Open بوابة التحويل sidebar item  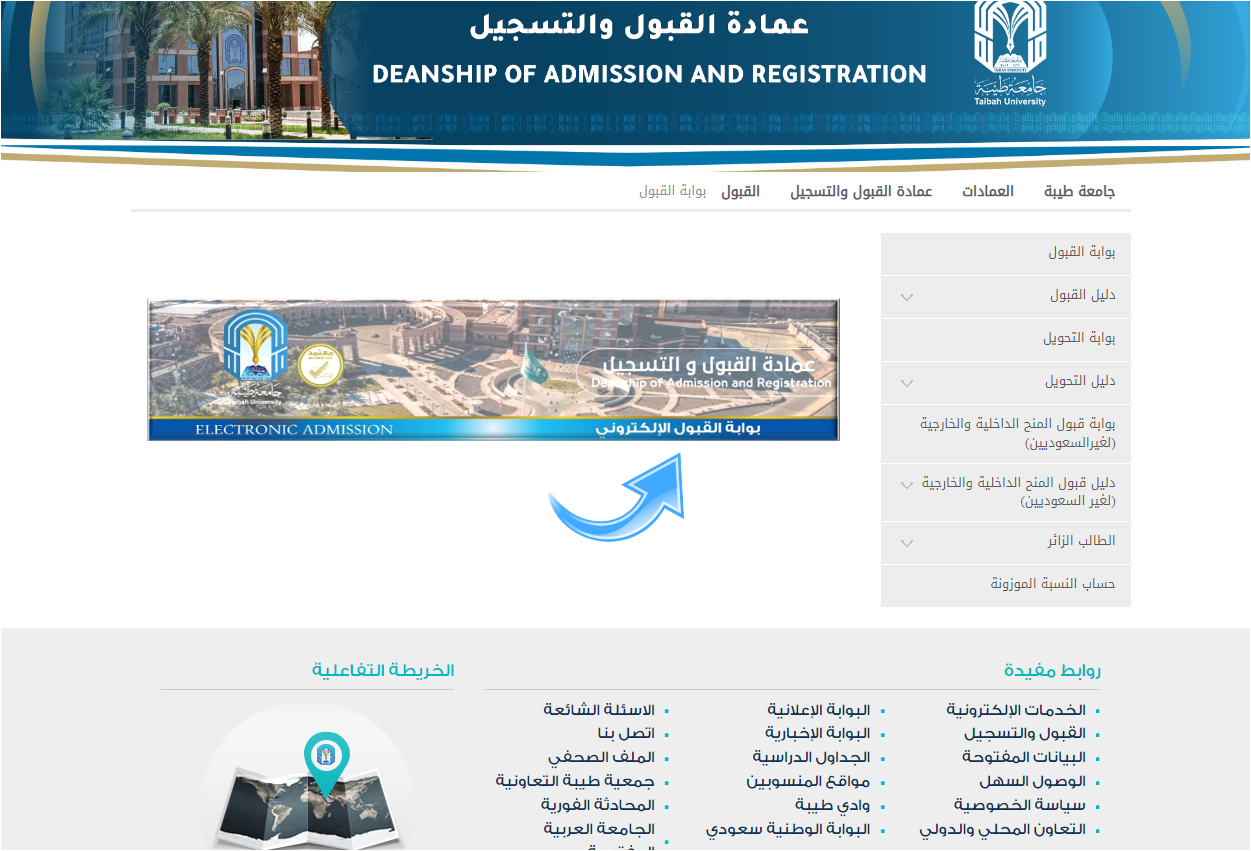pos(1006,339)
